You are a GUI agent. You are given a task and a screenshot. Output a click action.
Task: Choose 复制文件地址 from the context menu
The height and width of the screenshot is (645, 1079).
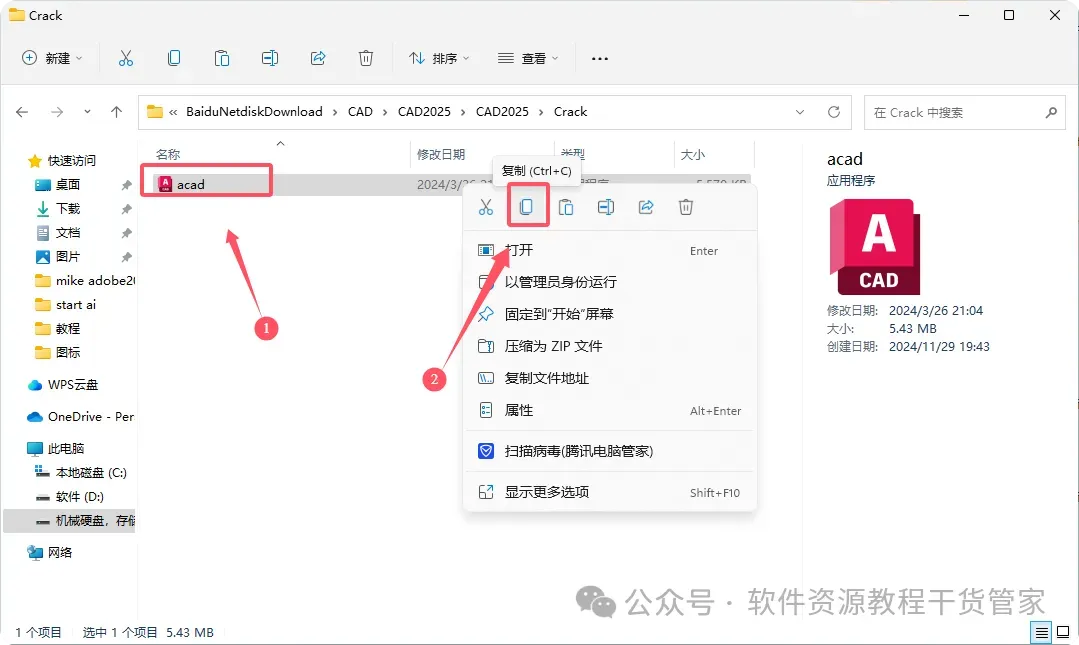pos(610,378)
